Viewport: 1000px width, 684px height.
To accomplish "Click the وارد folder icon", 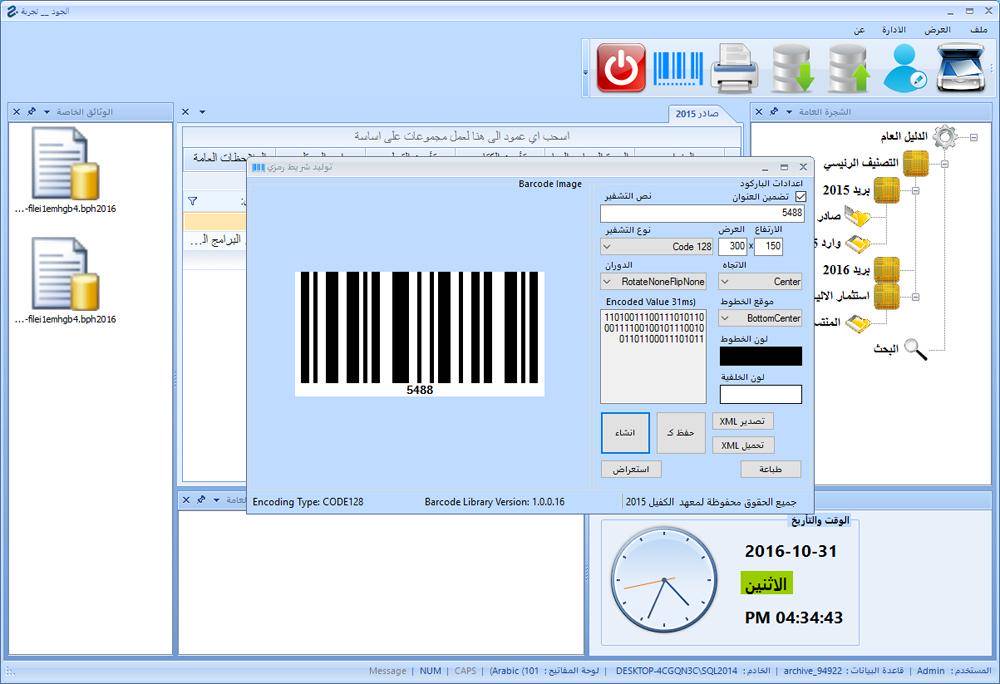I will coord(858,243).
